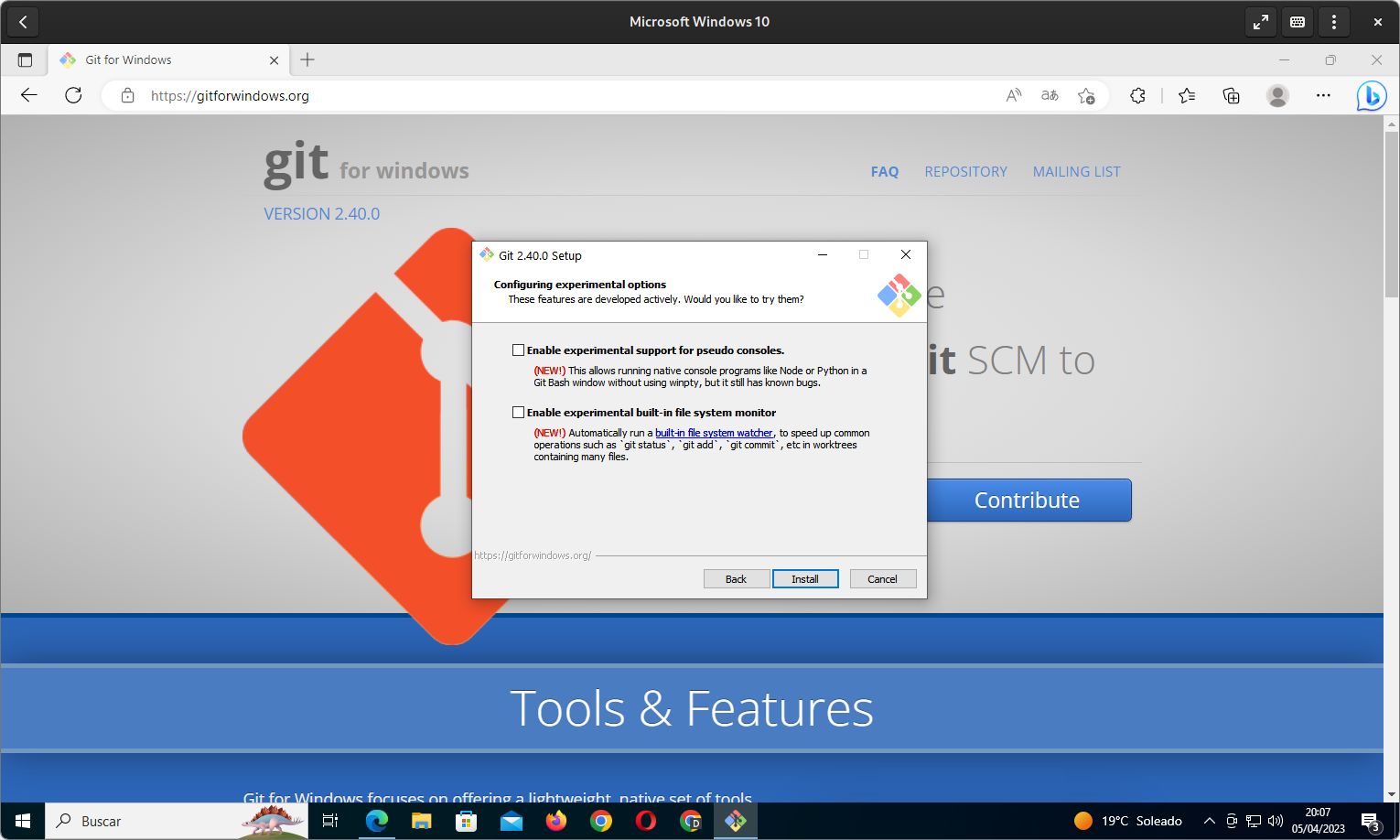This screenshot has height=840, width=1400.
Task: Open the built-in file system watcher link
Action: (714, 434)
